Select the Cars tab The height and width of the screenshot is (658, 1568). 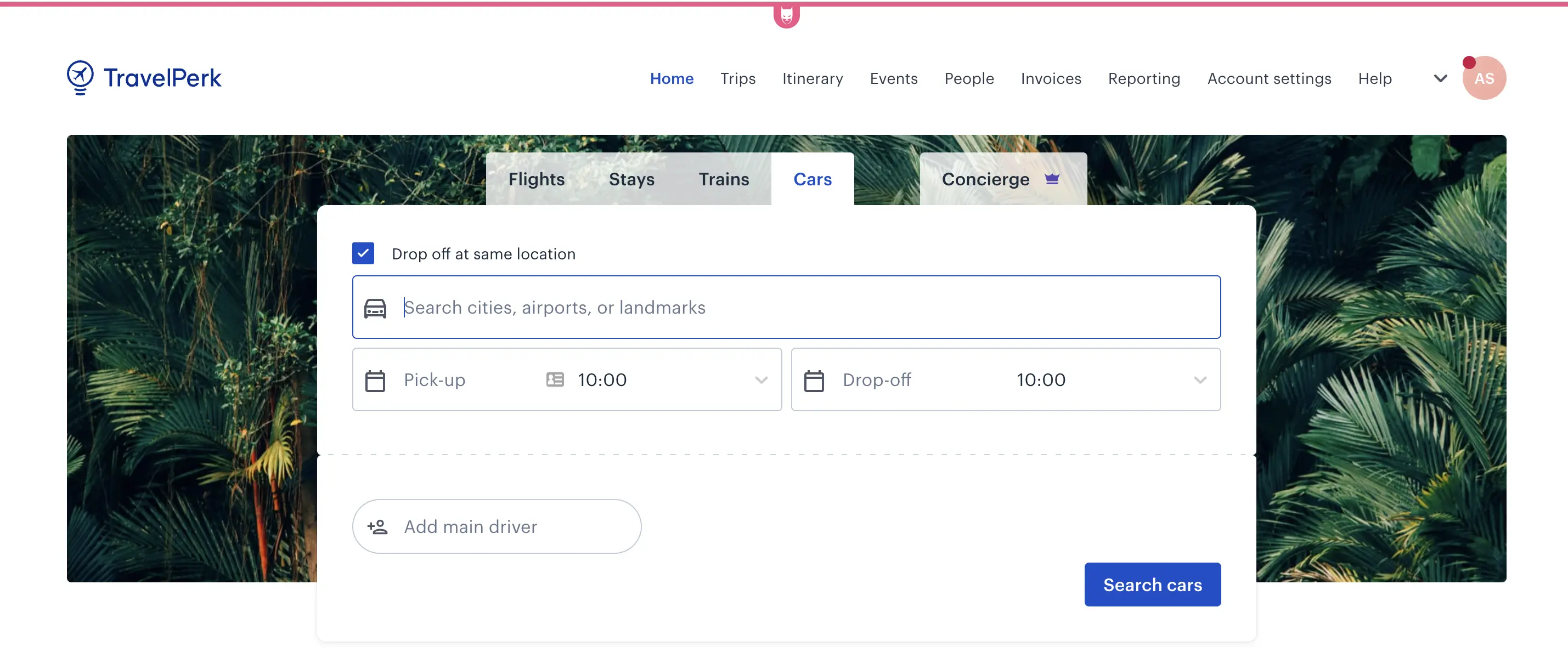(x=813, y=179)
